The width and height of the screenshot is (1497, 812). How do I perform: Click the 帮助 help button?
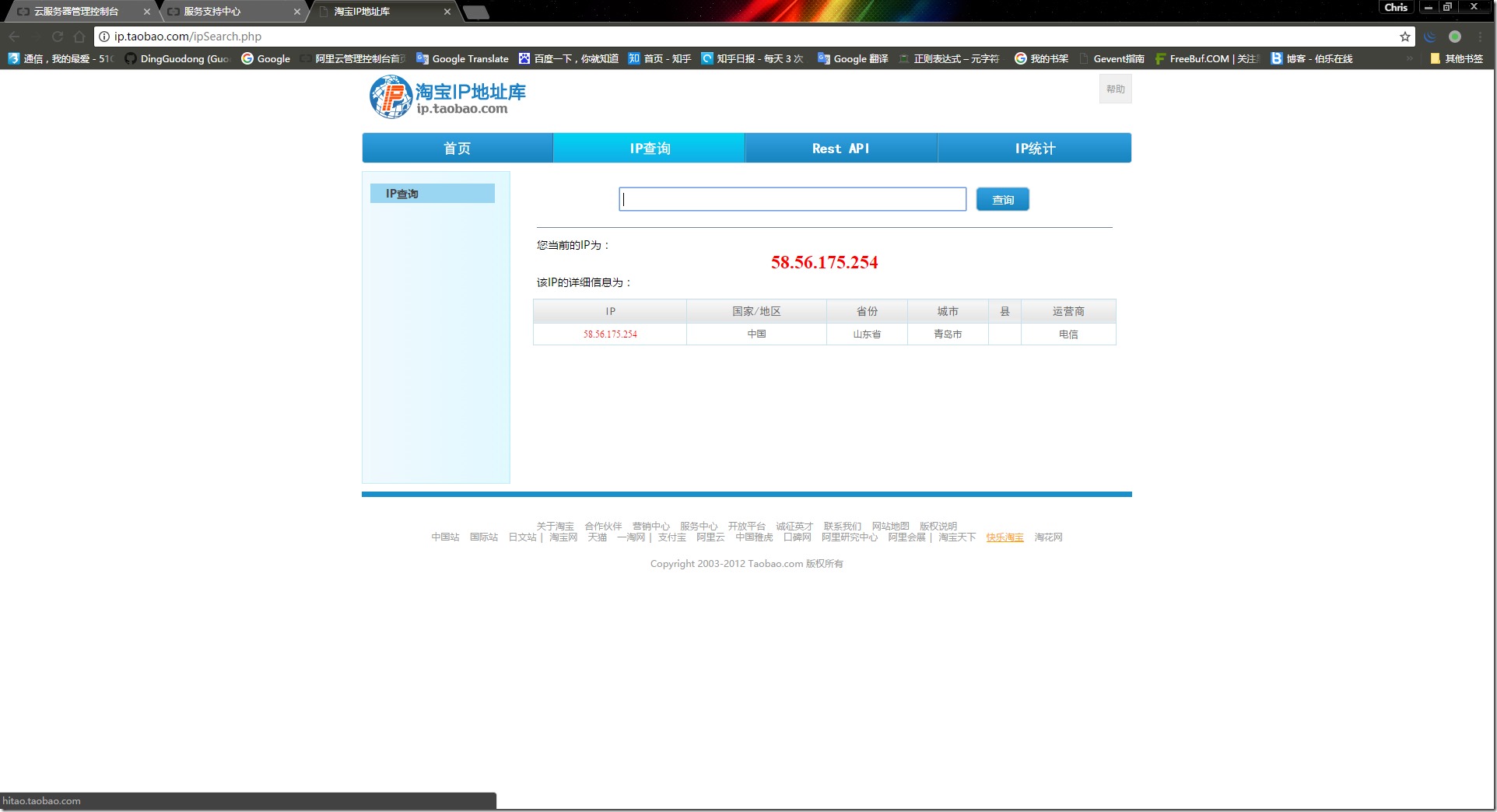(x=1116, y=89)
